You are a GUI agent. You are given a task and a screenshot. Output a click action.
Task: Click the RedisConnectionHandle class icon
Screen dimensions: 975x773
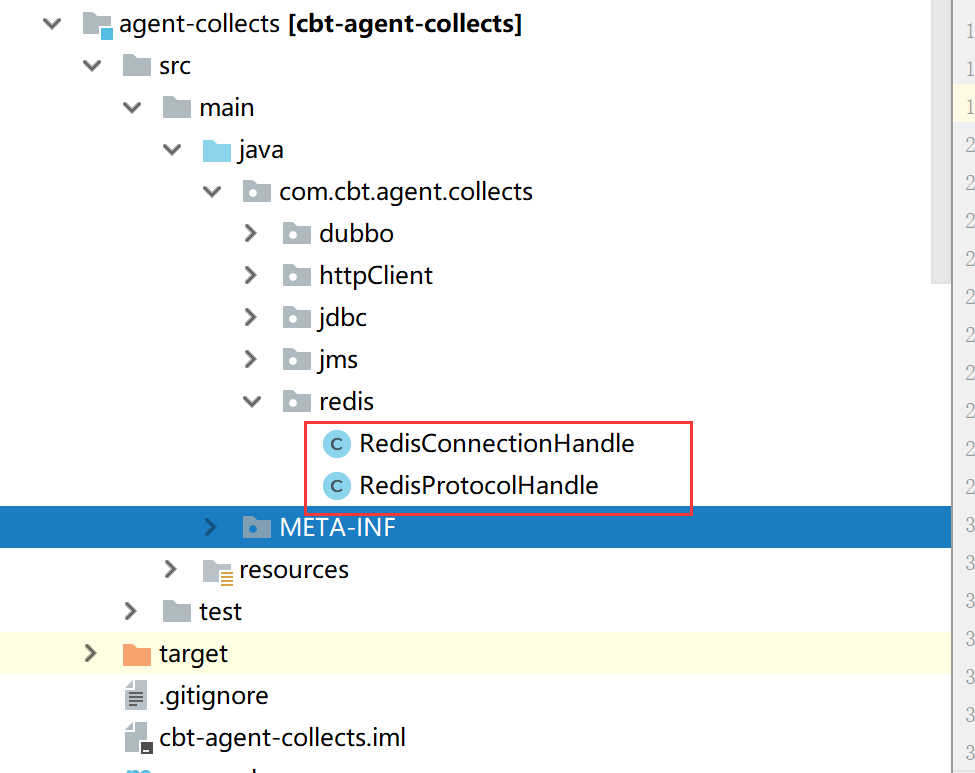tap(337, 444)
